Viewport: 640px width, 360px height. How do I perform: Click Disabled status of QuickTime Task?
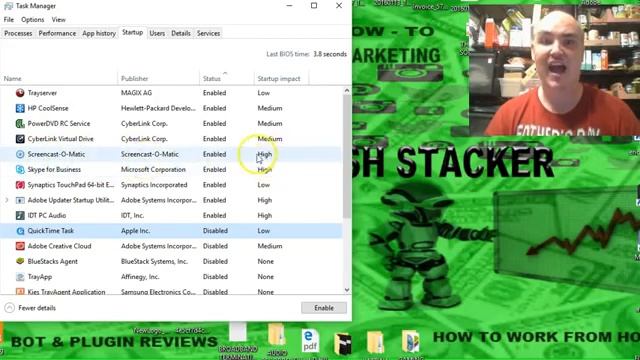point(215,231)
